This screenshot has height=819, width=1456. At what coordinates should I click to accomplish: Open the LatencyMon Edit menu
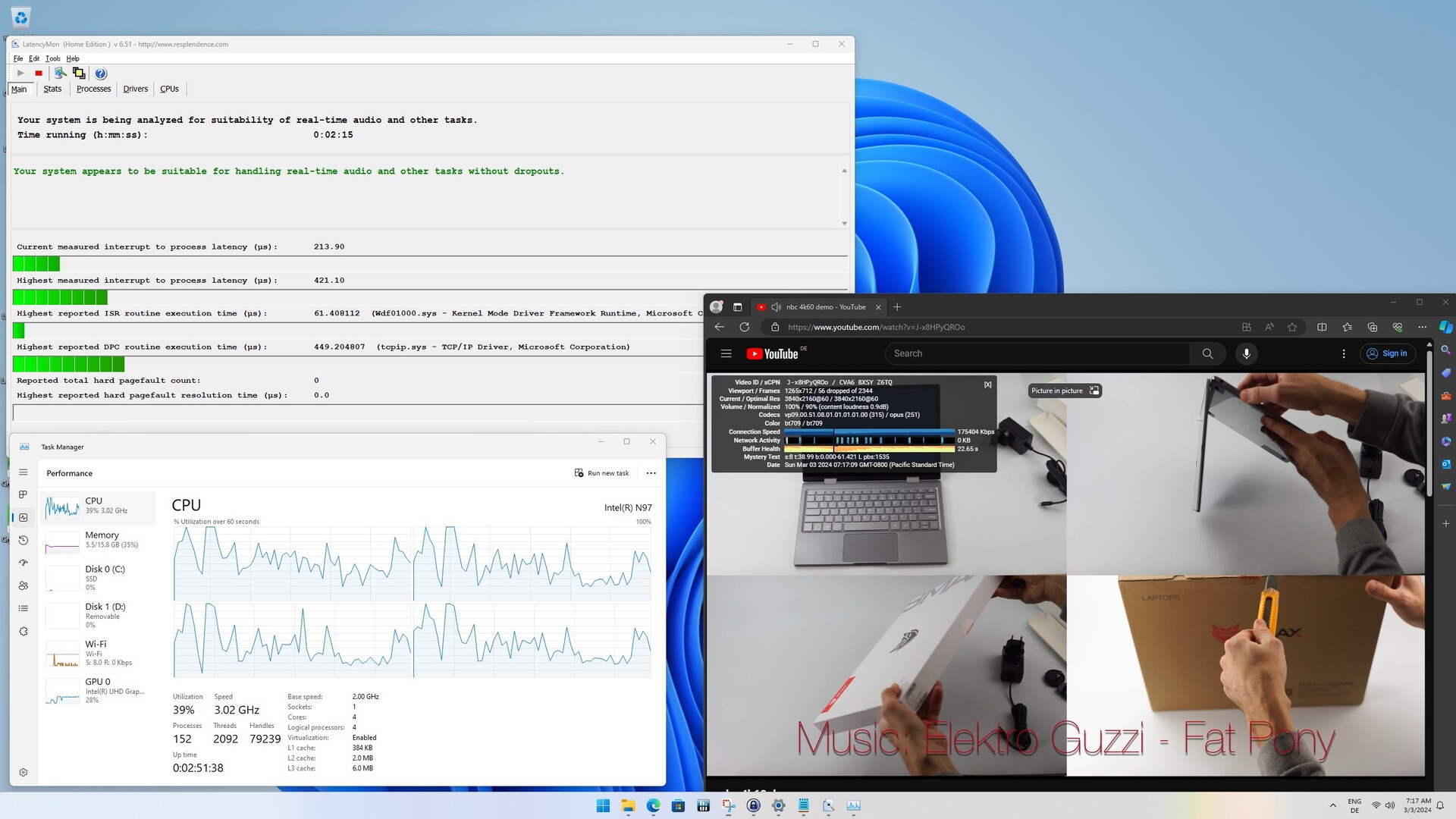tap(34, 58)
